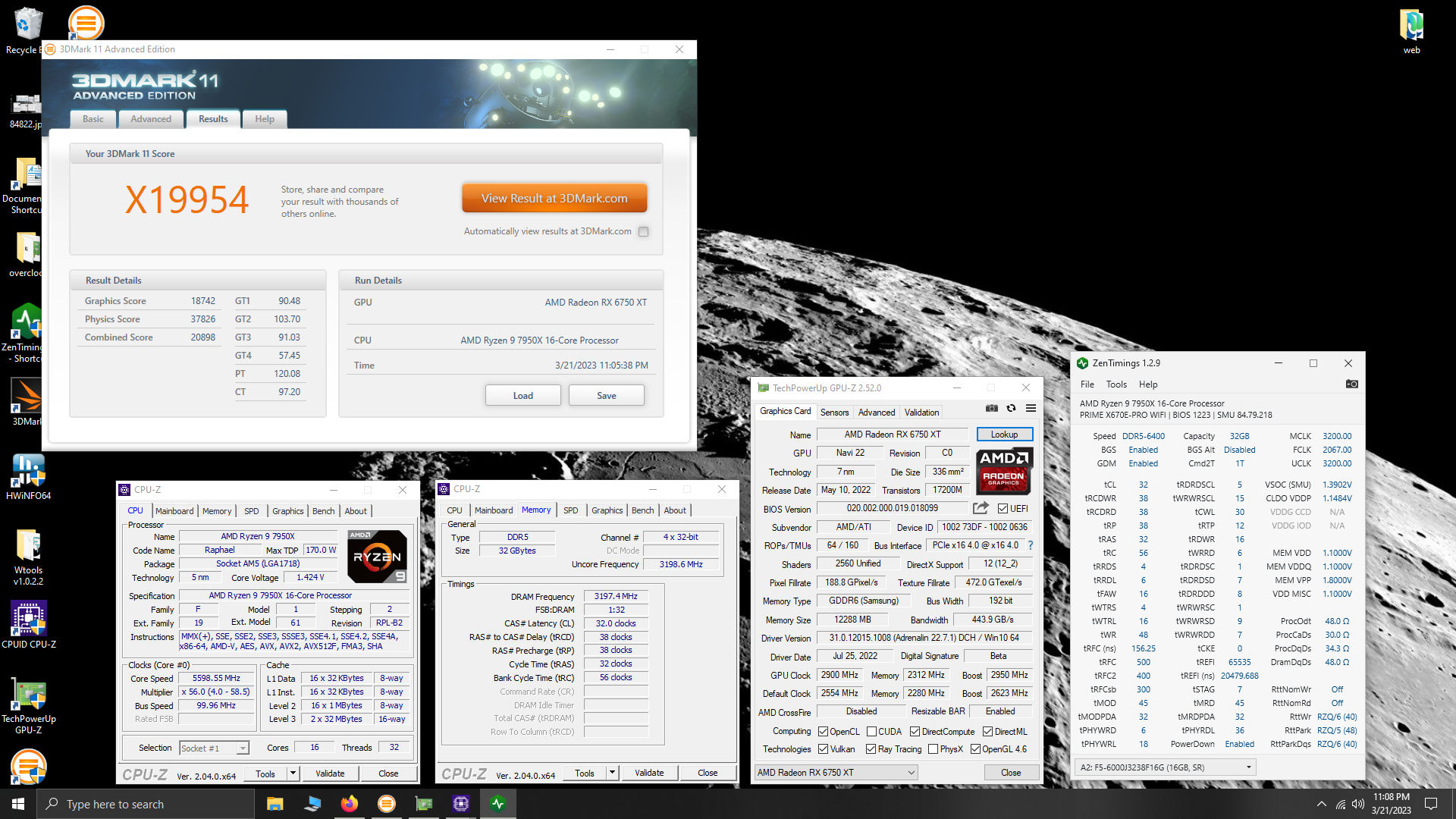1456x819 pixels.
Task: Expand Tools dropdown arrow in right CPU-Z window
Action: (x=612, y=773)
